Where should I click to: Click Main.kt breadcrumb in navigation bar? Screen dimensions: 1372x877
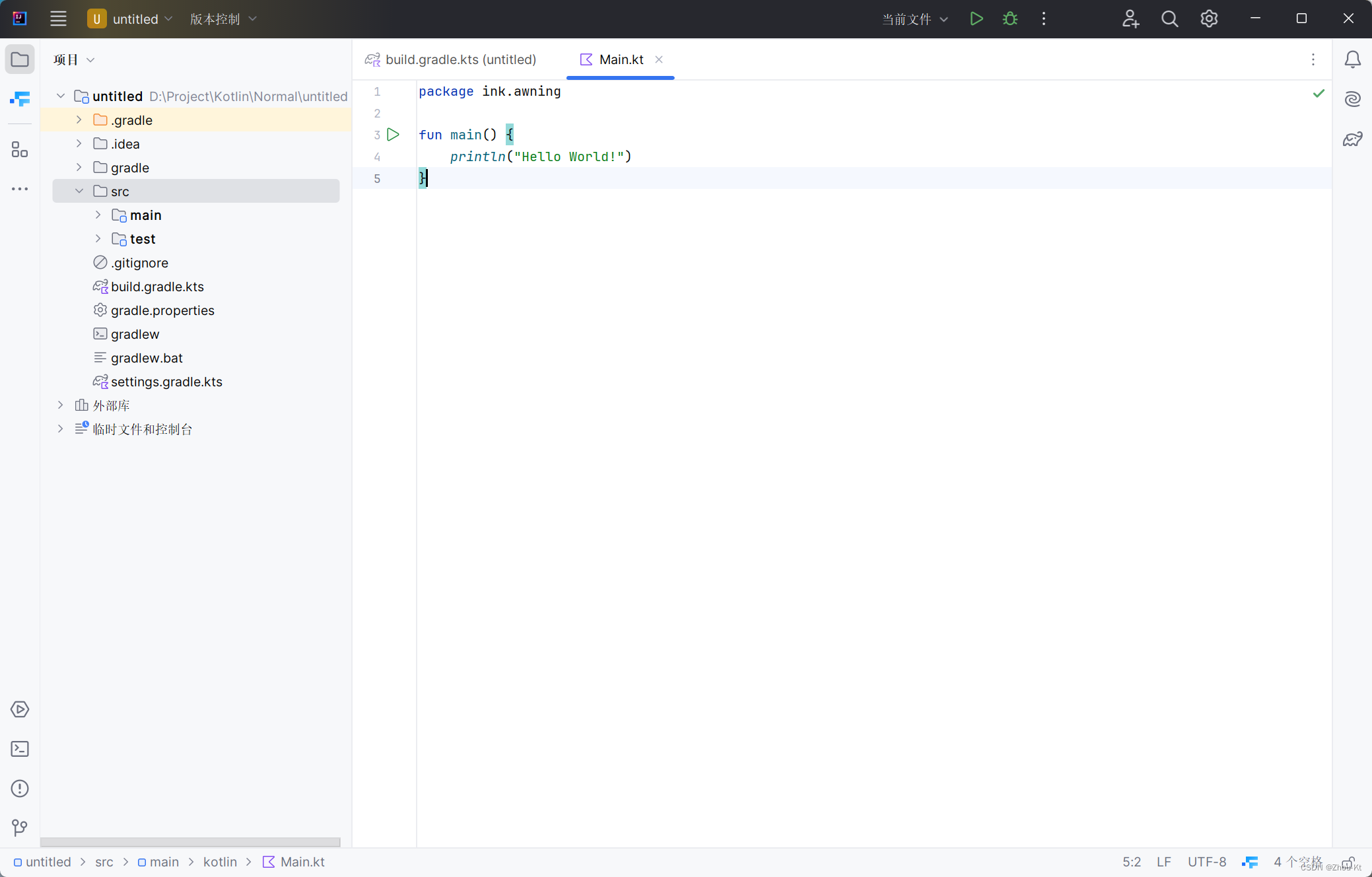[x=294, y=862]
